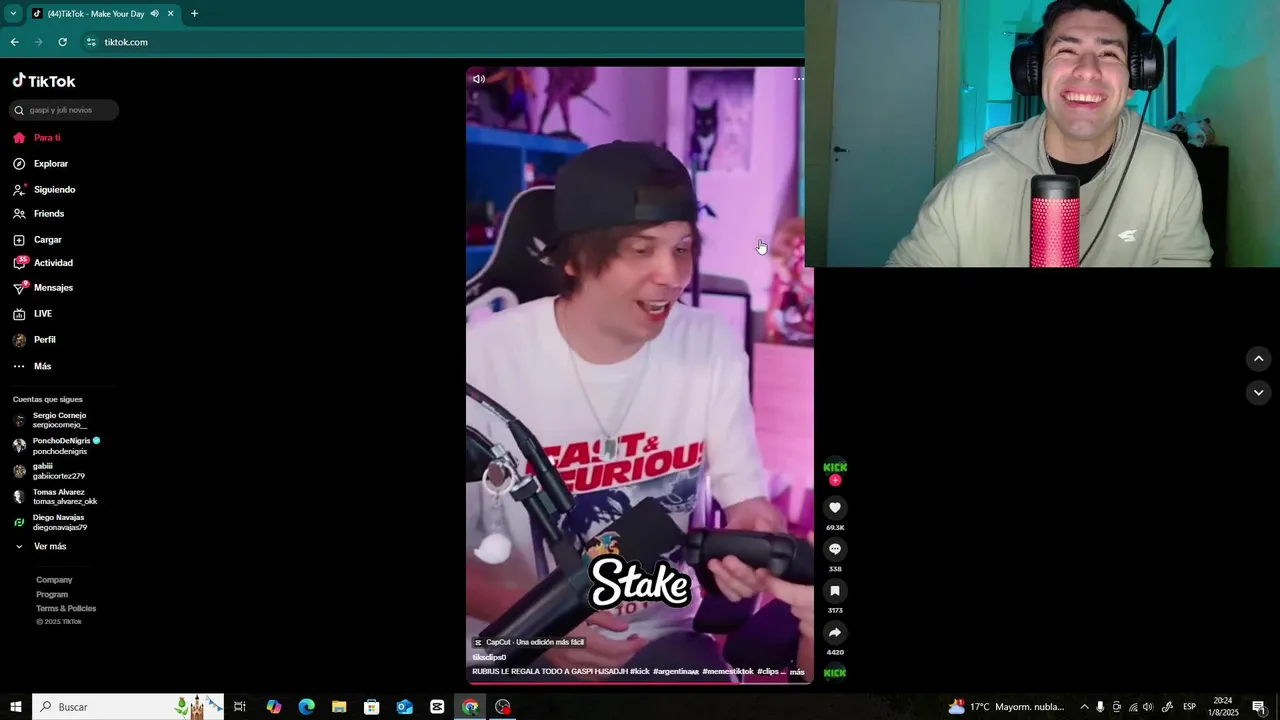The height and width of the screenshot is (720, 1280).
Task: Open Perfil page
Action: click(x=35, y=340)
